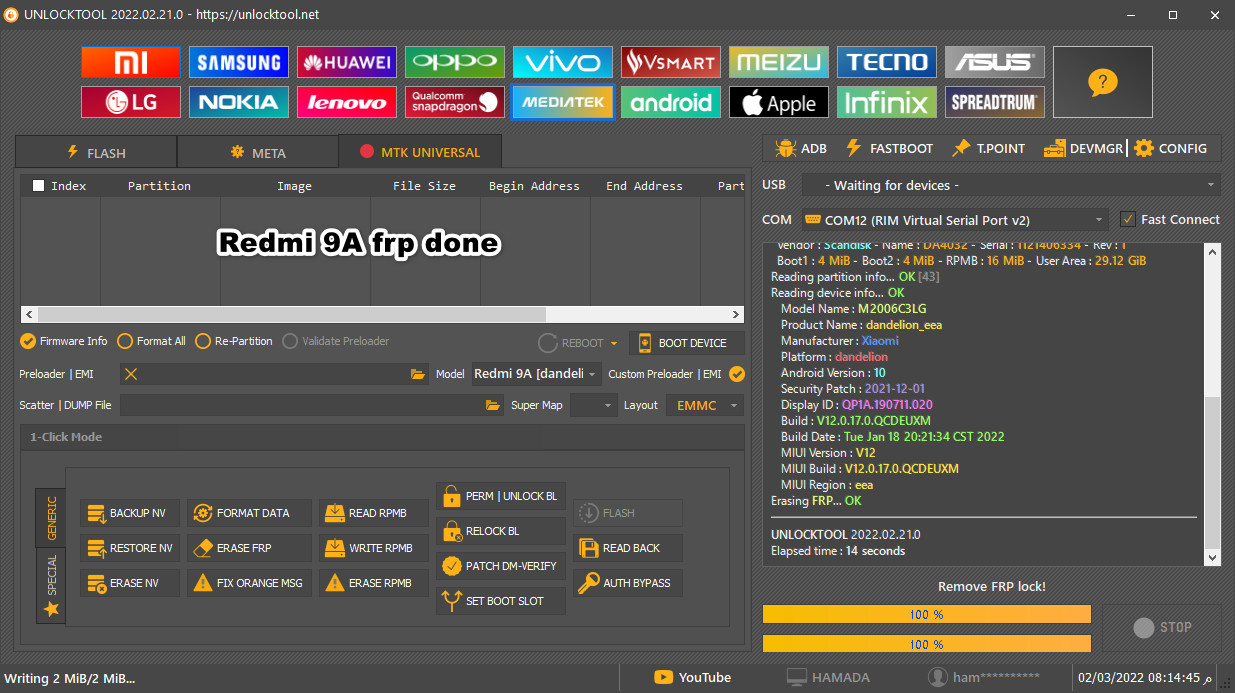This screenshot has height=693, width=1235.
Task: Browse for Scatter file folder icon
Action: 492,405
